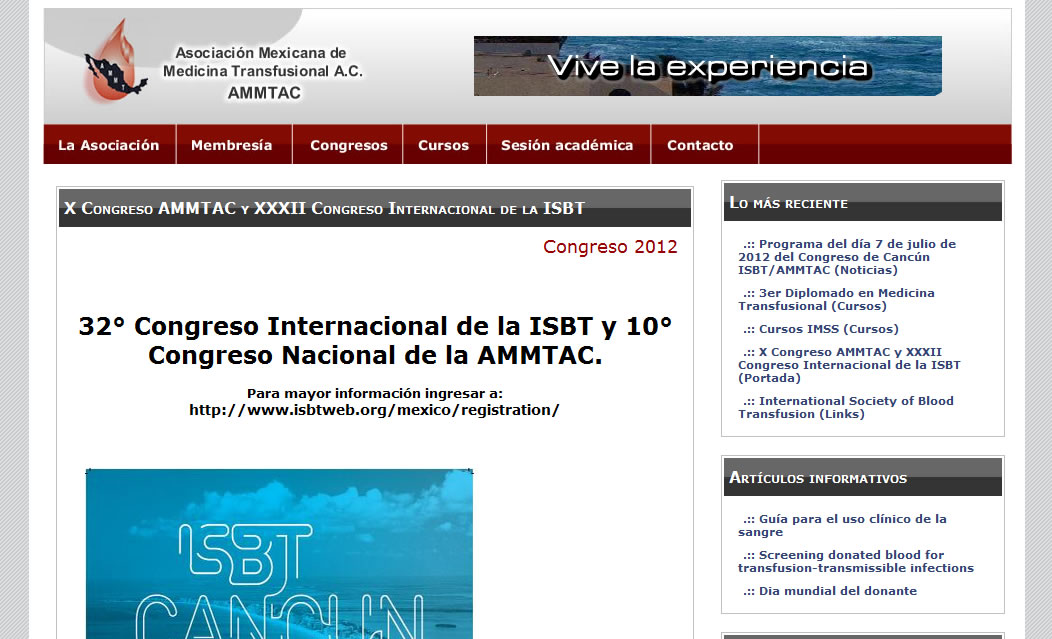The image size is (1052, 639).
Task: Open 'Screening donated blood' article link
Action: (x=855, y=561)
